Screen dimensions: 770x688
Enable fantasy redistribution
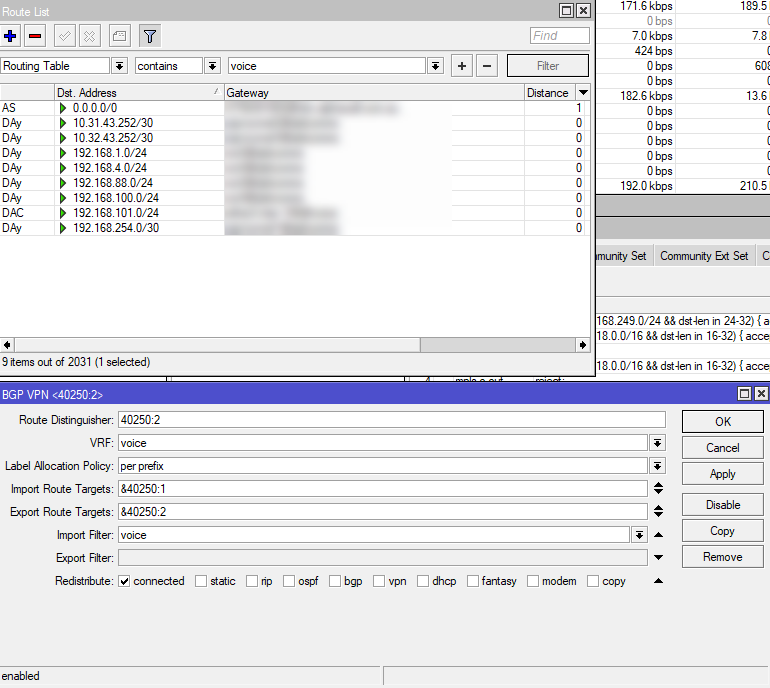(473, 581)
